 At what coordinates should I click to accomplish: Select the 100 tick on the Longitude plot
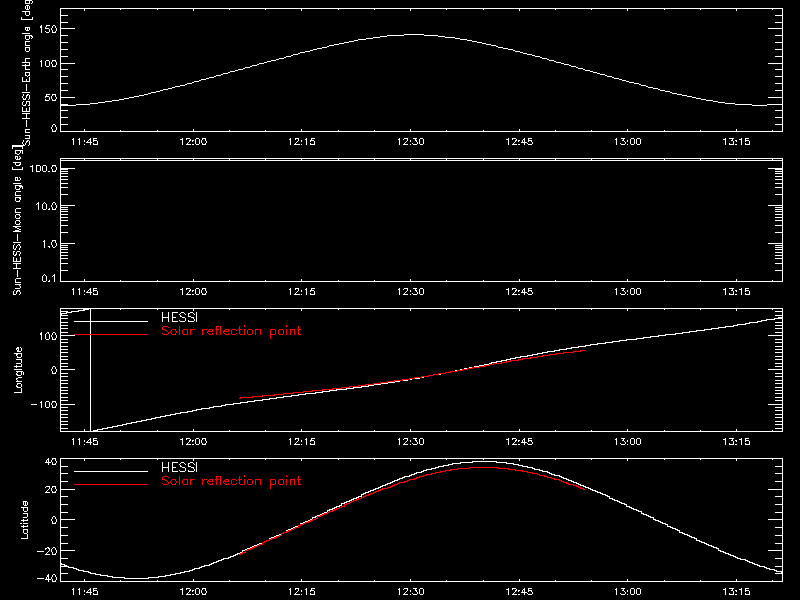[x=47, y=336]
